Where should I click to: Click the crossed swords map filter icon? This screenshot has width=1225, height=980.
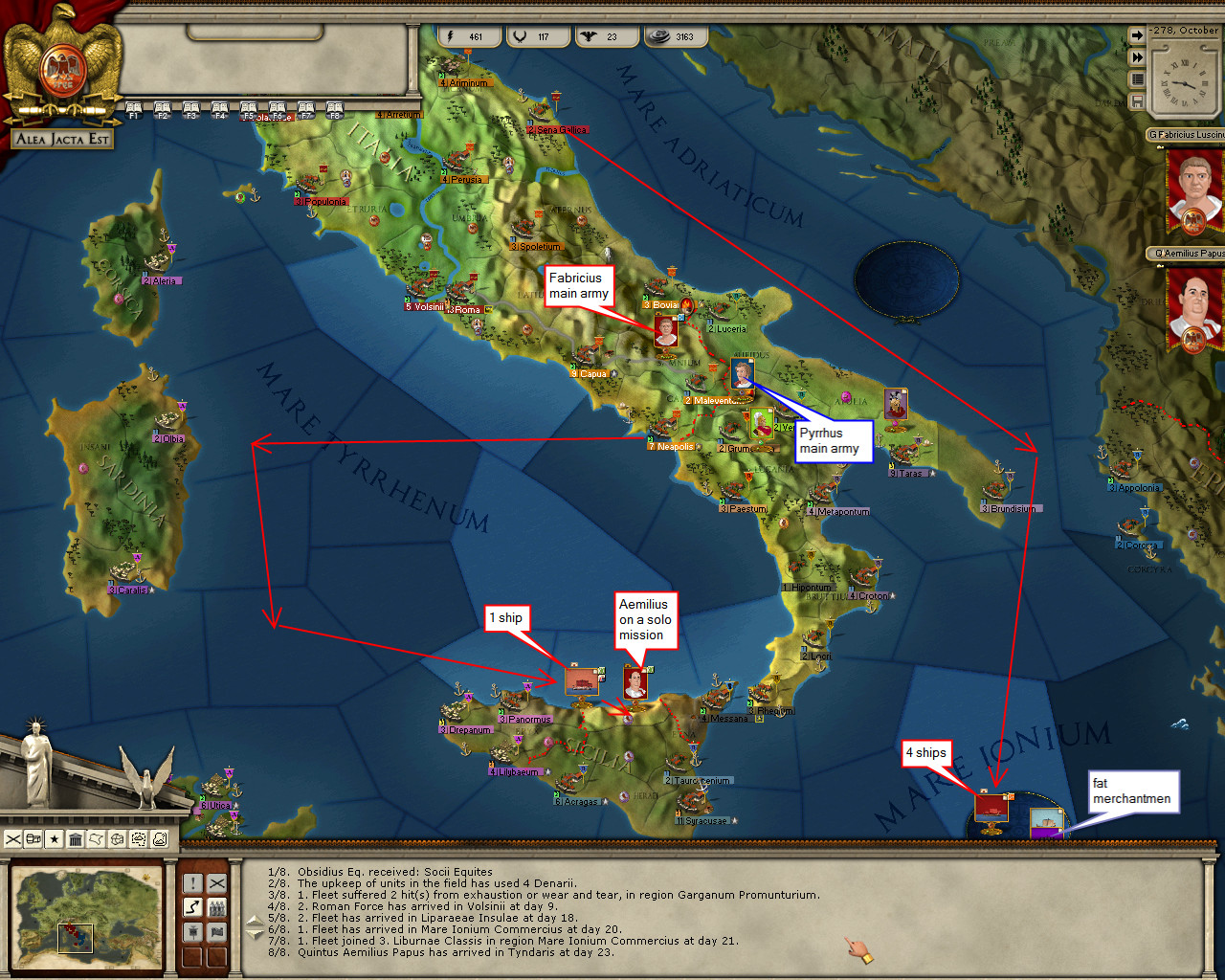tap(13, 839)
